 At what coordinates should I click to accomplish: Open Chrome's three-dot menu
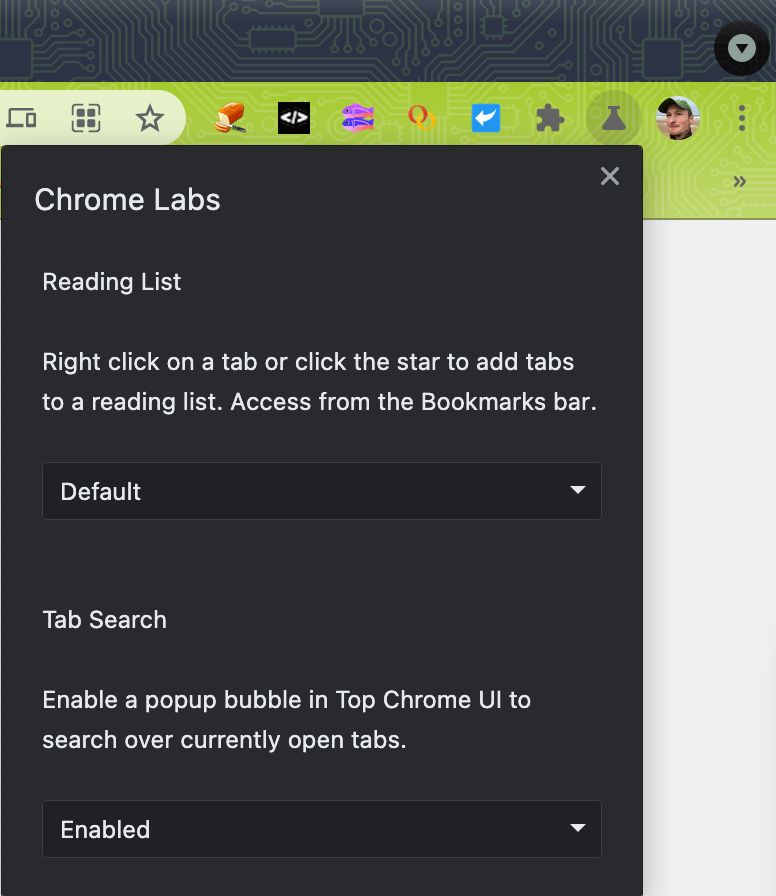tap(742, 119)
